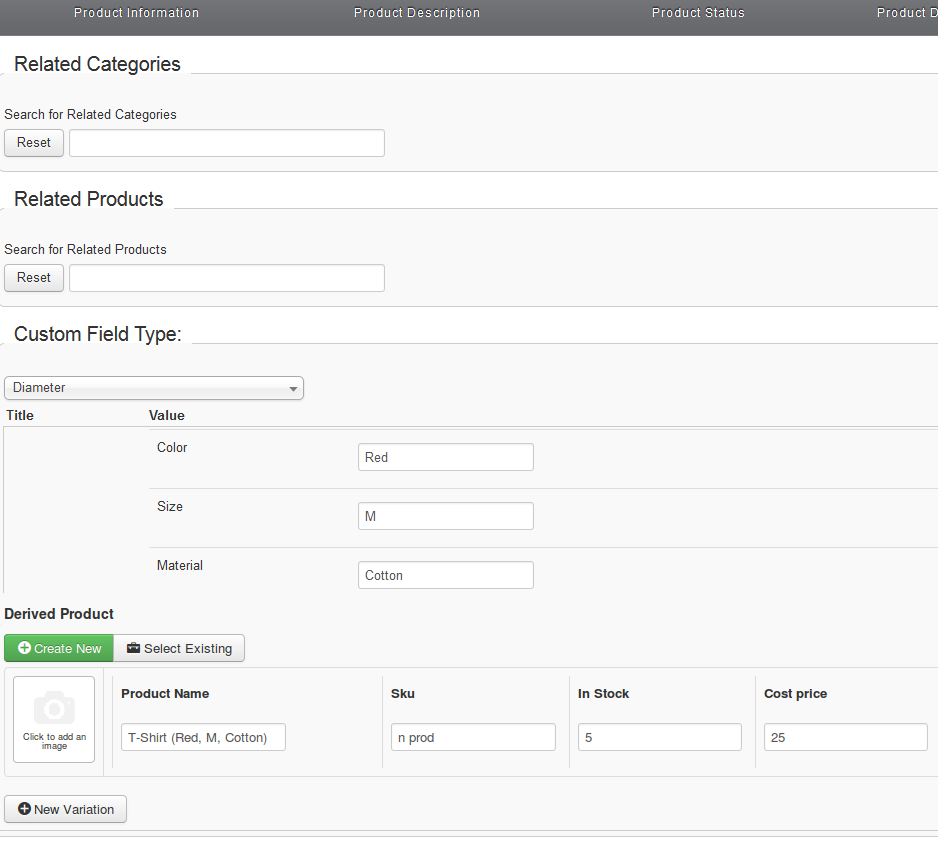This screenshot has width=938, height=850.
Task: Reset the Related Categories search
Action: click(34, 143)
